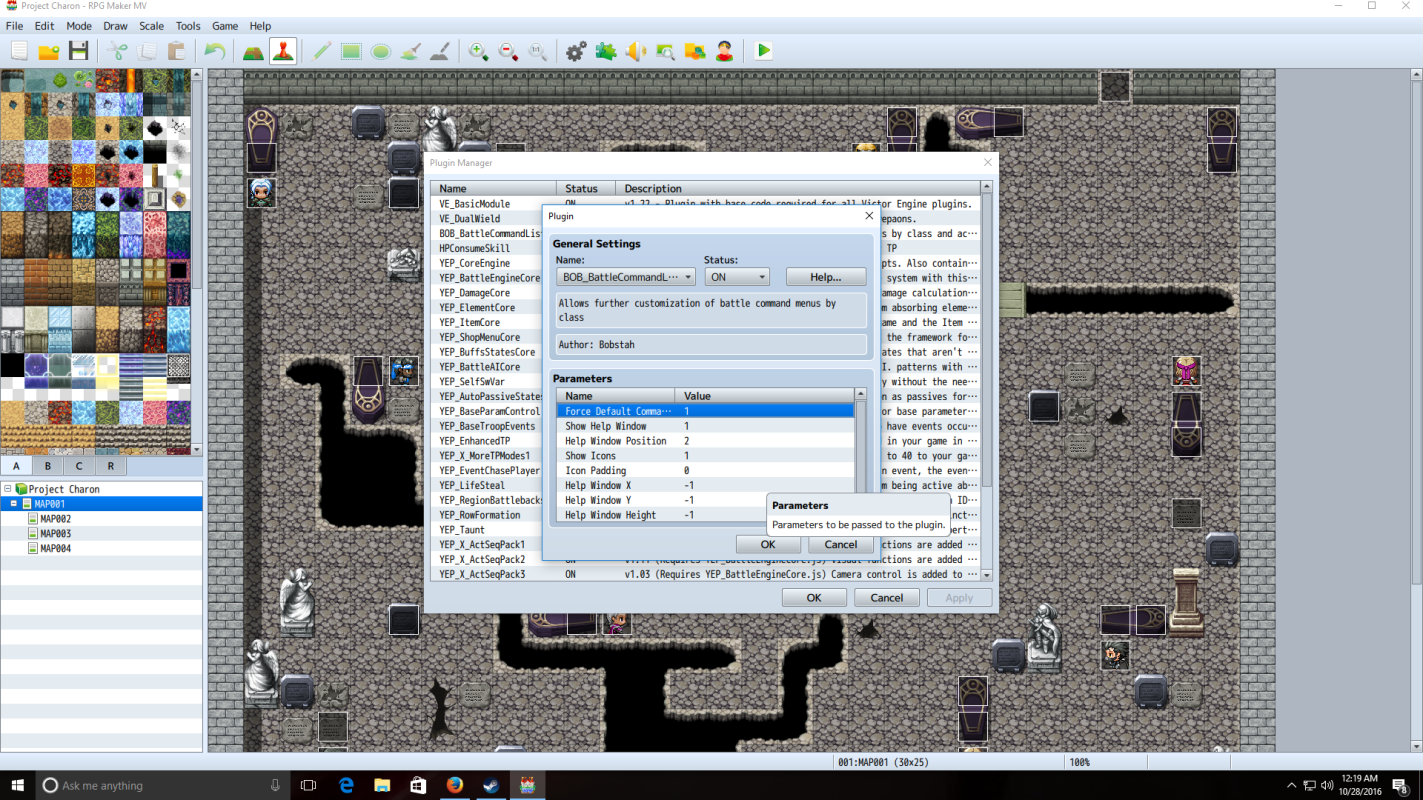Open the Event Searcher magnifier icon

point(665,51)
